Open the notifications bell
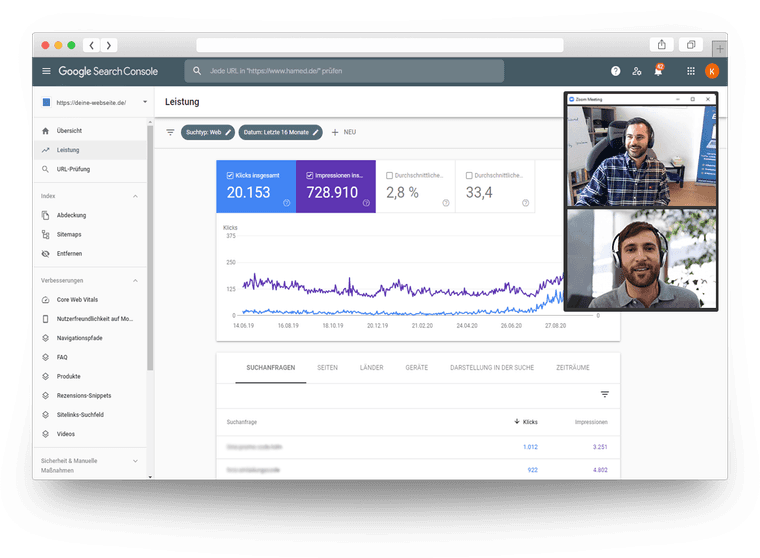Viewport: 760px width, 558px height. coord(658,71)
